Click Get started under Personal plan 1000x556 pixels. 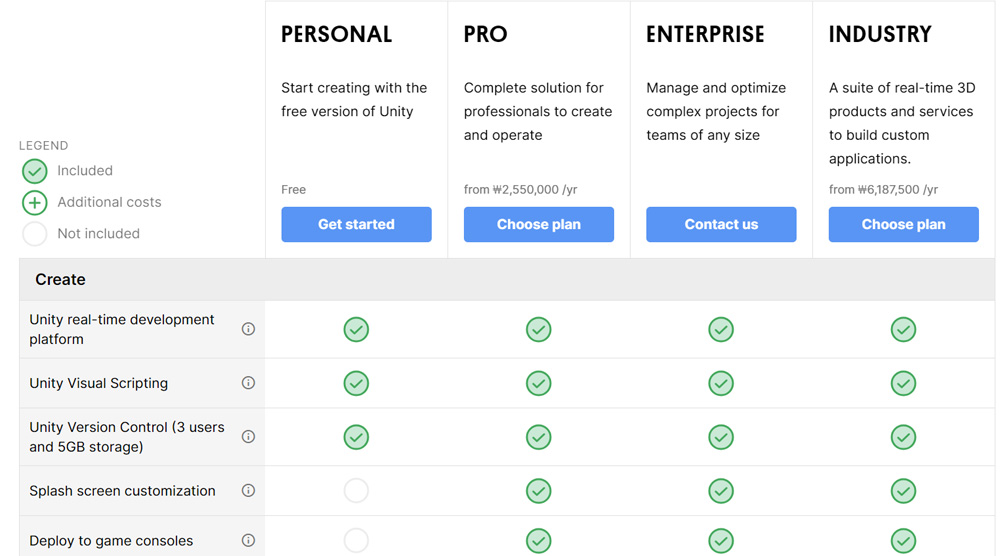(x=356, y=224)
